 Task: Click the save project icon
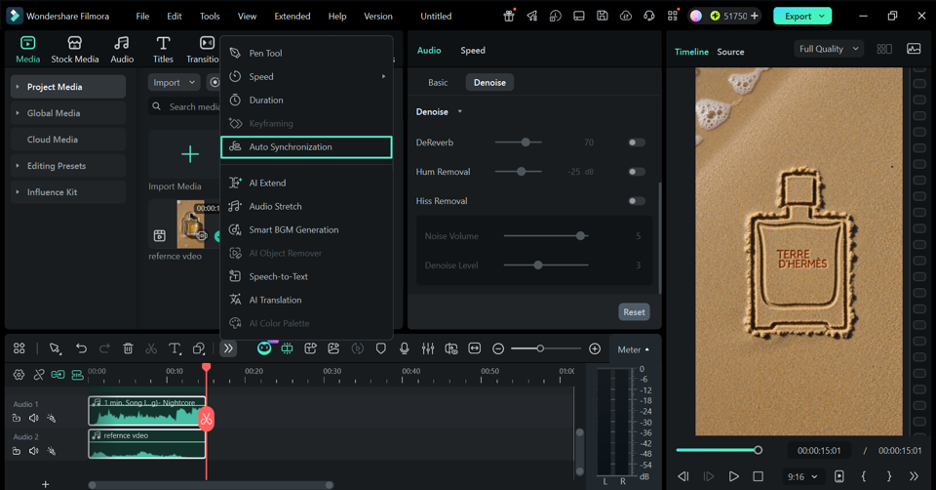[602, 16]
